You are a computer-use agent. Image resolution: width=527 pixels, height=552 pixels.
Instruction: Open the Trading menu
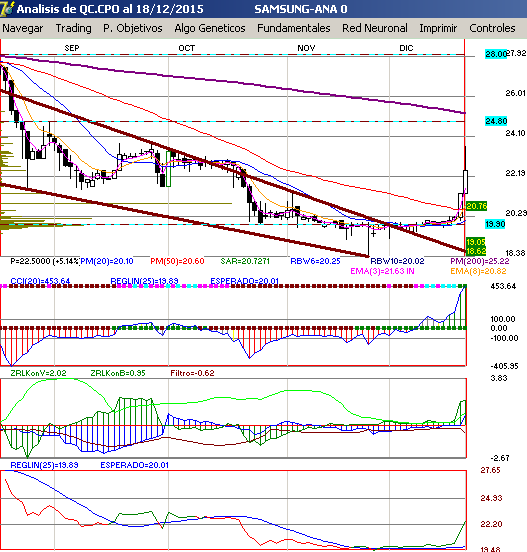[73, 28]
